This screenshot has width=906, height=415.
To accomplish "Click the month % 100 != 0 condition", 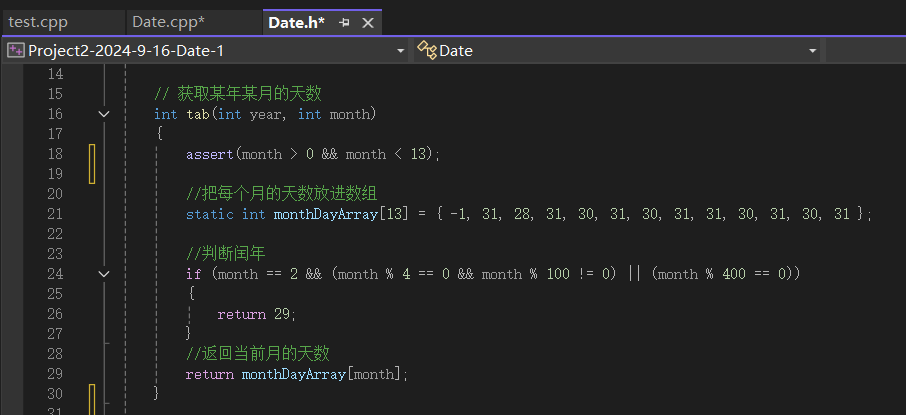I will pyautogui.click(x=545, y=274).
